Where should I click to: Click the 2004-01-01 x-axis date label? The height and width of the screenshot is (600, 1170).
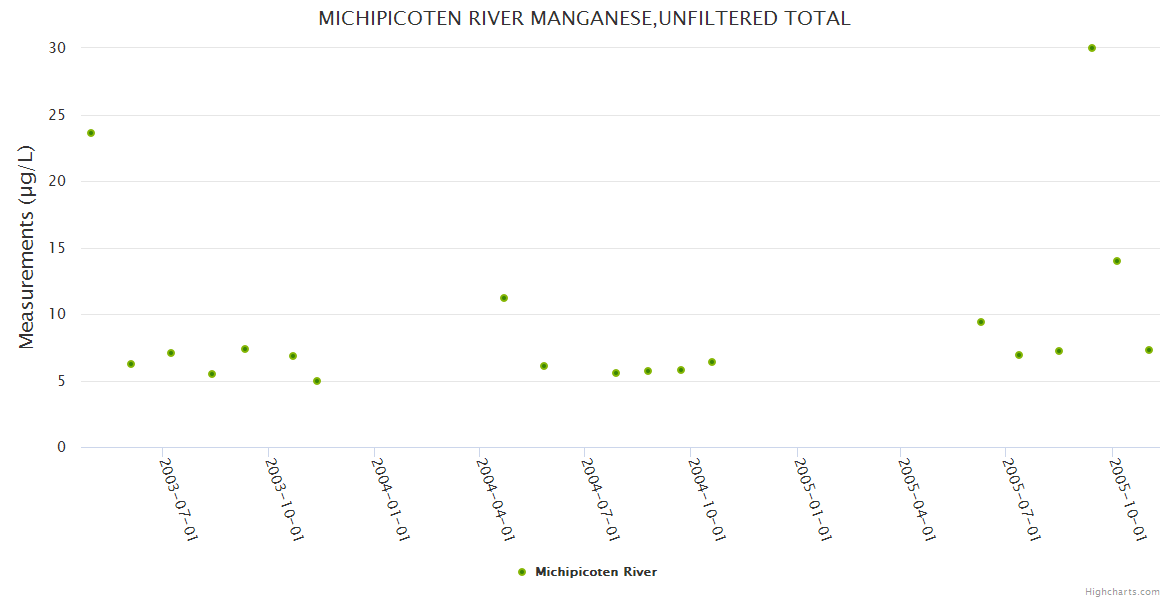[391, 499]
